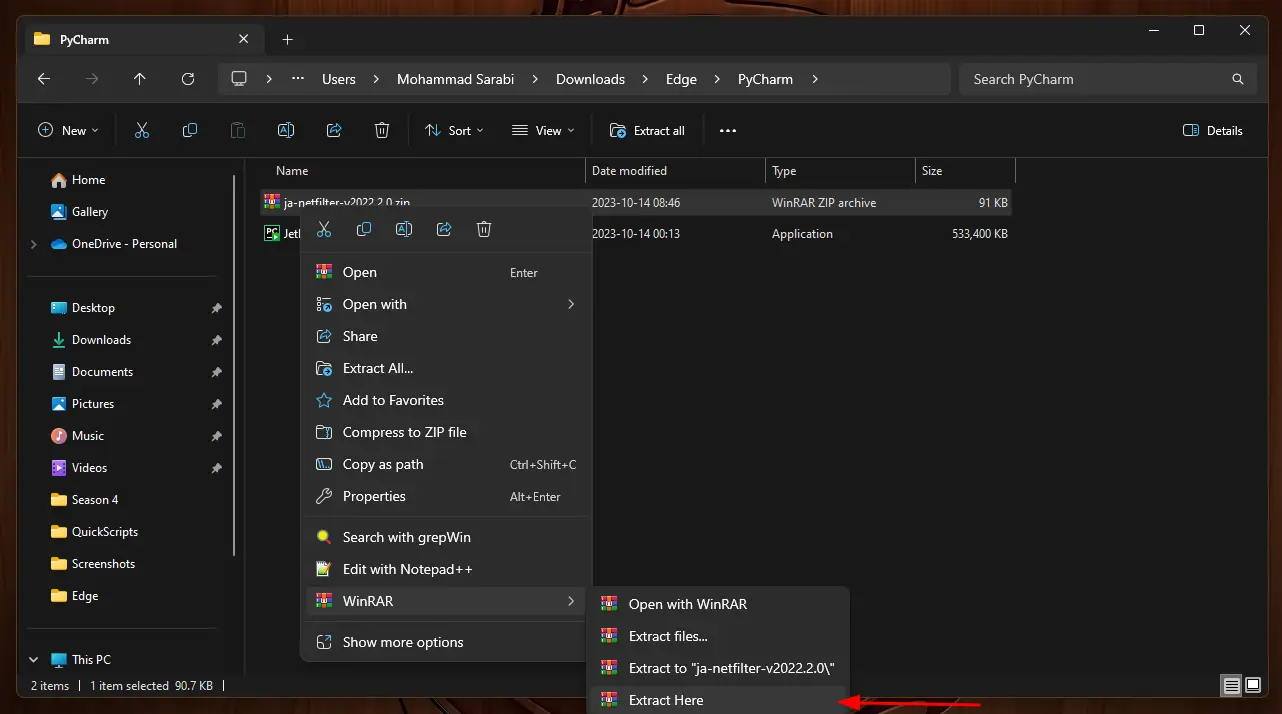
Task: Choose Copy as path from the context menu
Action: 383,464
